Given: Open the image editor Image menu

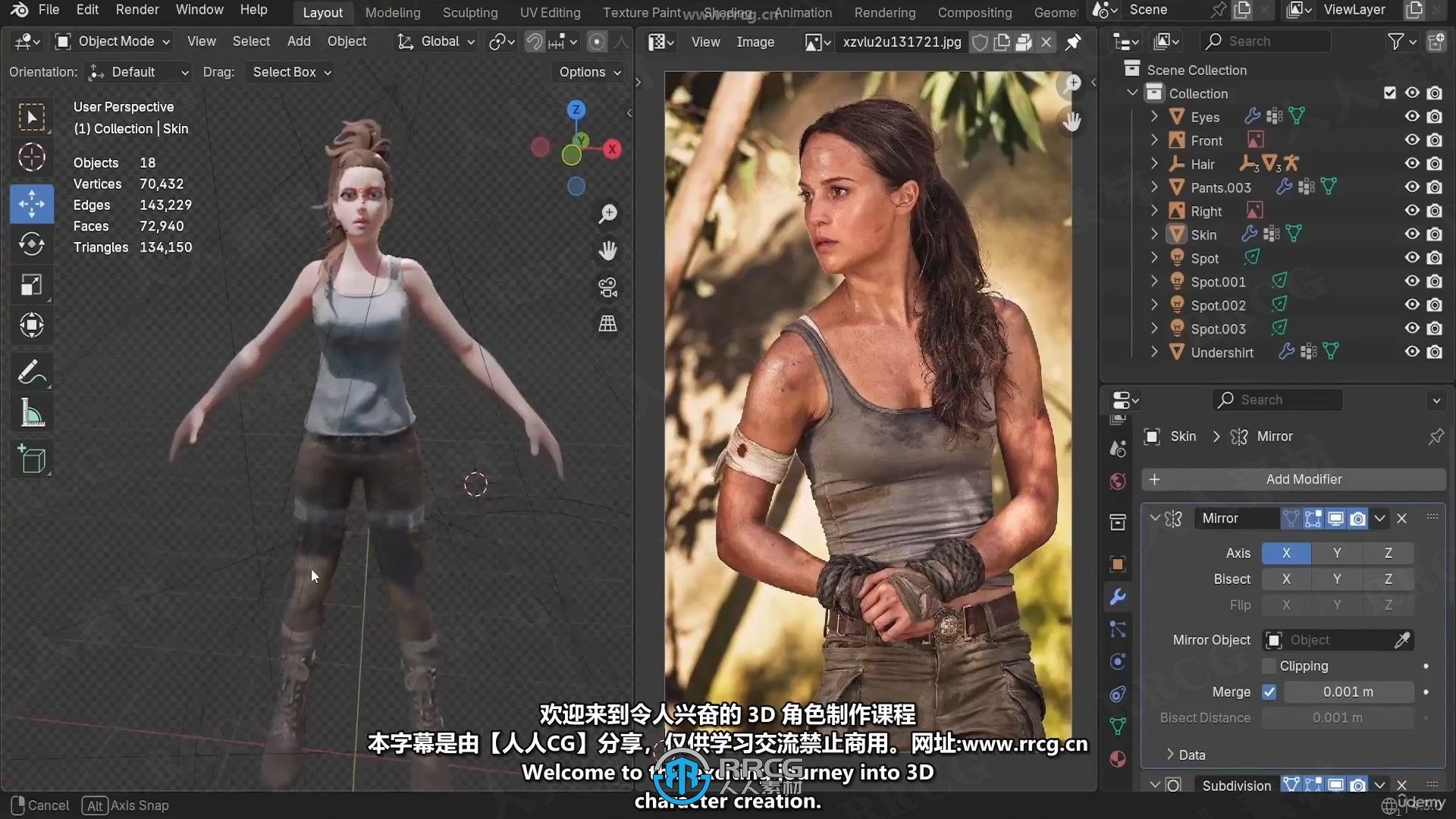Looking at the screenshot, I should [x=755, y=42].
